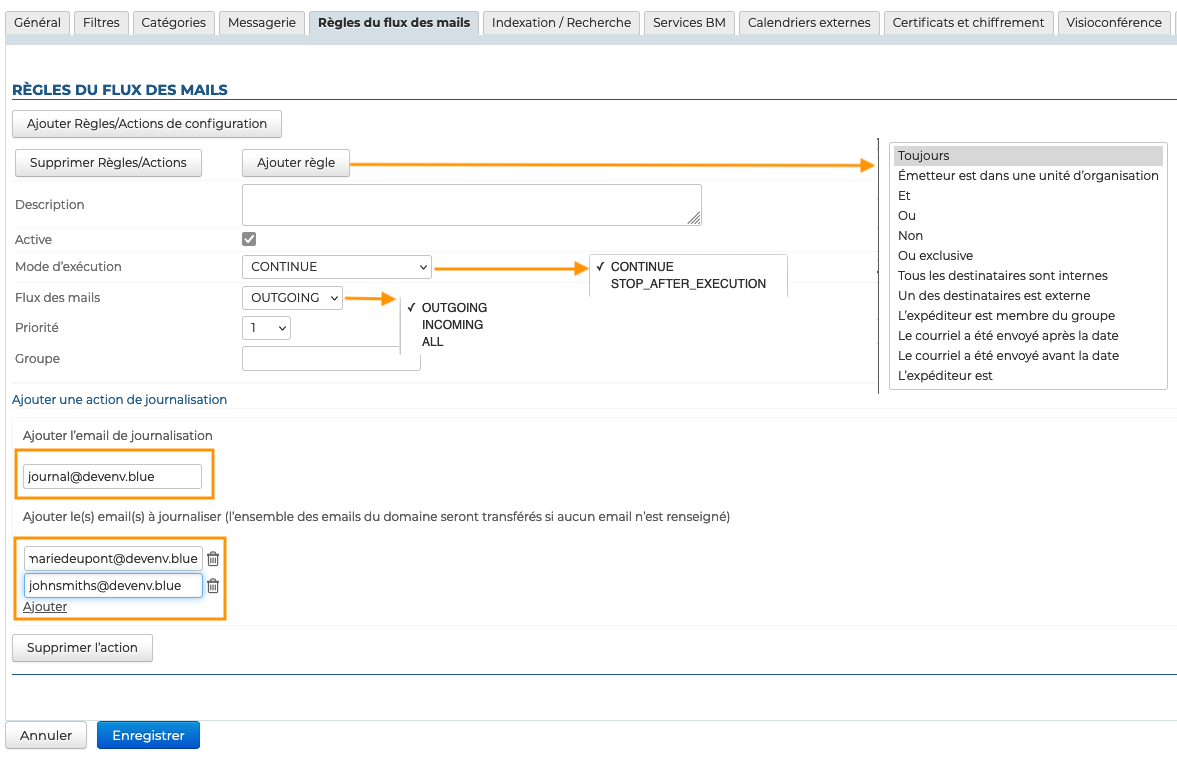Click into the Description text area

(x=471, y=205)
